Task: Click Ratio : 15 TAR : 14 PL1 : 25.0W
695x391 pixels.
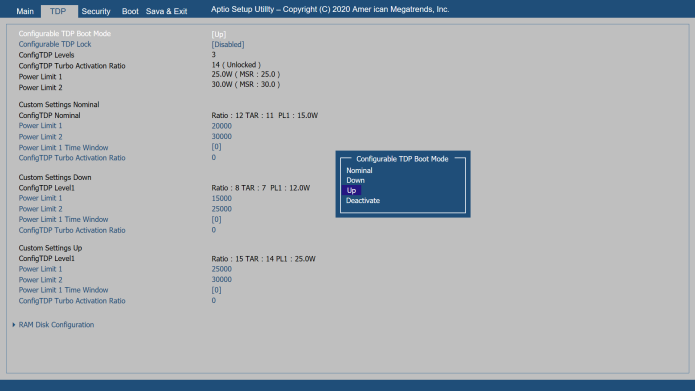Action: tap(263, 259)
